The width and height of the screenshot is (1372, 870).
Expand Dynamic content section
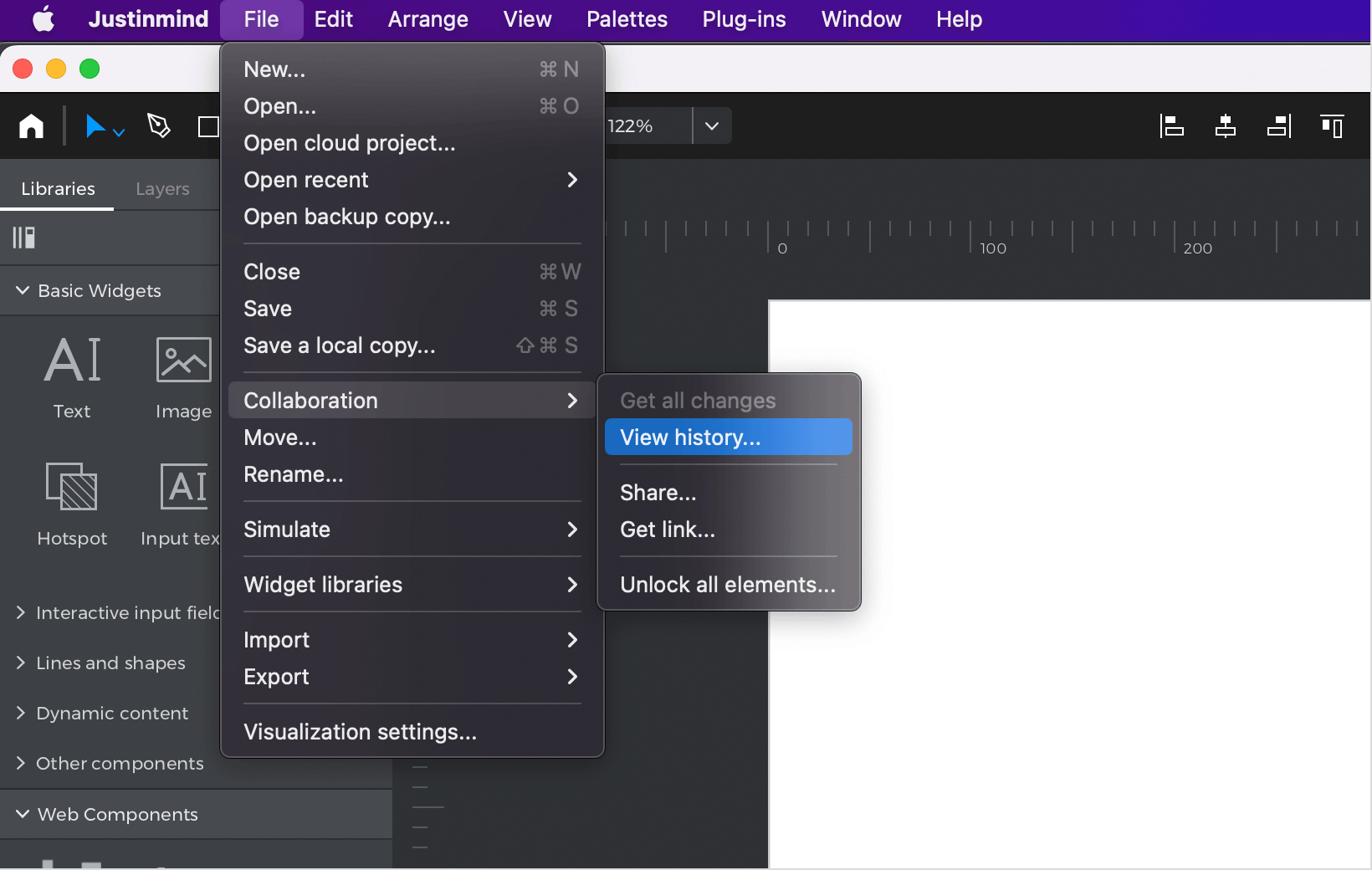[21, 713]
